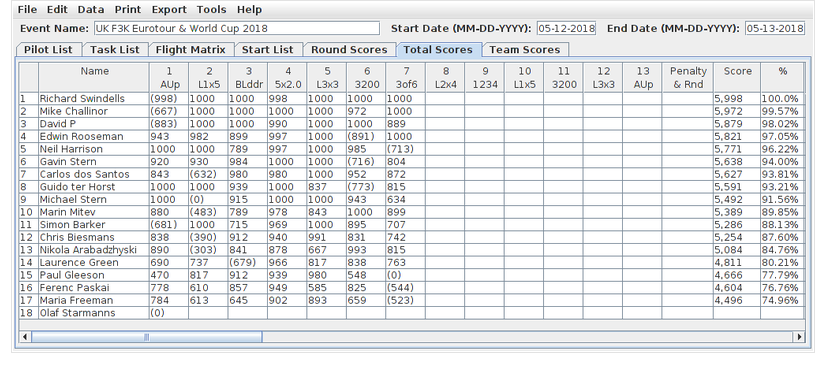Viewport: 832px width, 369px height.
Task: Click Neil Harrison's round 7 score (713)
Action: point(405,149)
